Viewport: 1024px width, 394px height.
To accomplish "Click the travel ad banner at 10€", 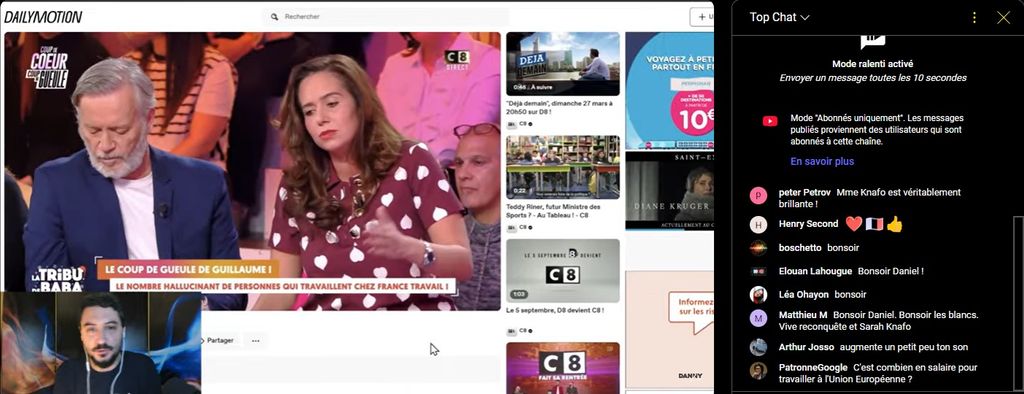I will [x=669, y=90].
